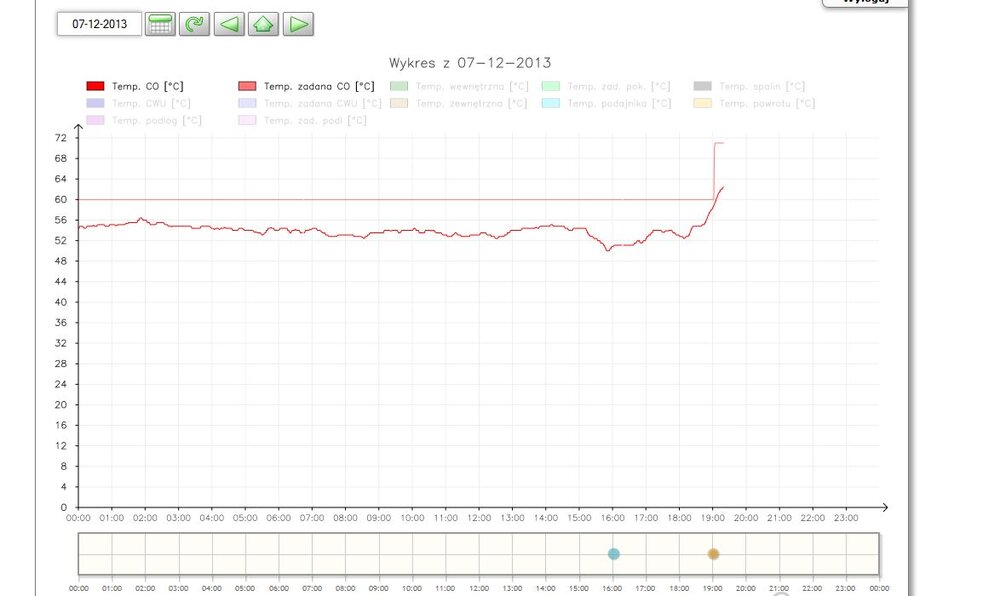Go to next day with right arrow
1000x596 pixels.
point(298,24)
